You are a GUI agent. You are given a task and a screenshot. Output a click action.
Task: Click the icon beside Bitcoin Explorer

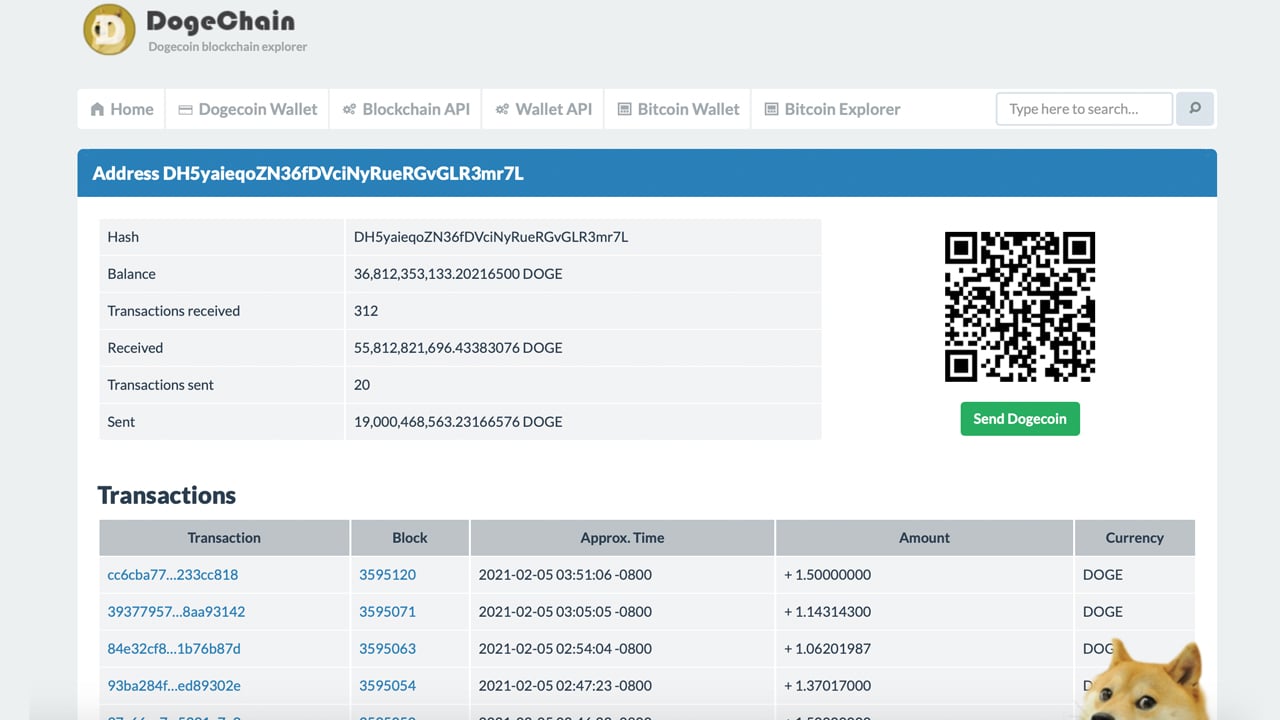(x=771, y=109)
